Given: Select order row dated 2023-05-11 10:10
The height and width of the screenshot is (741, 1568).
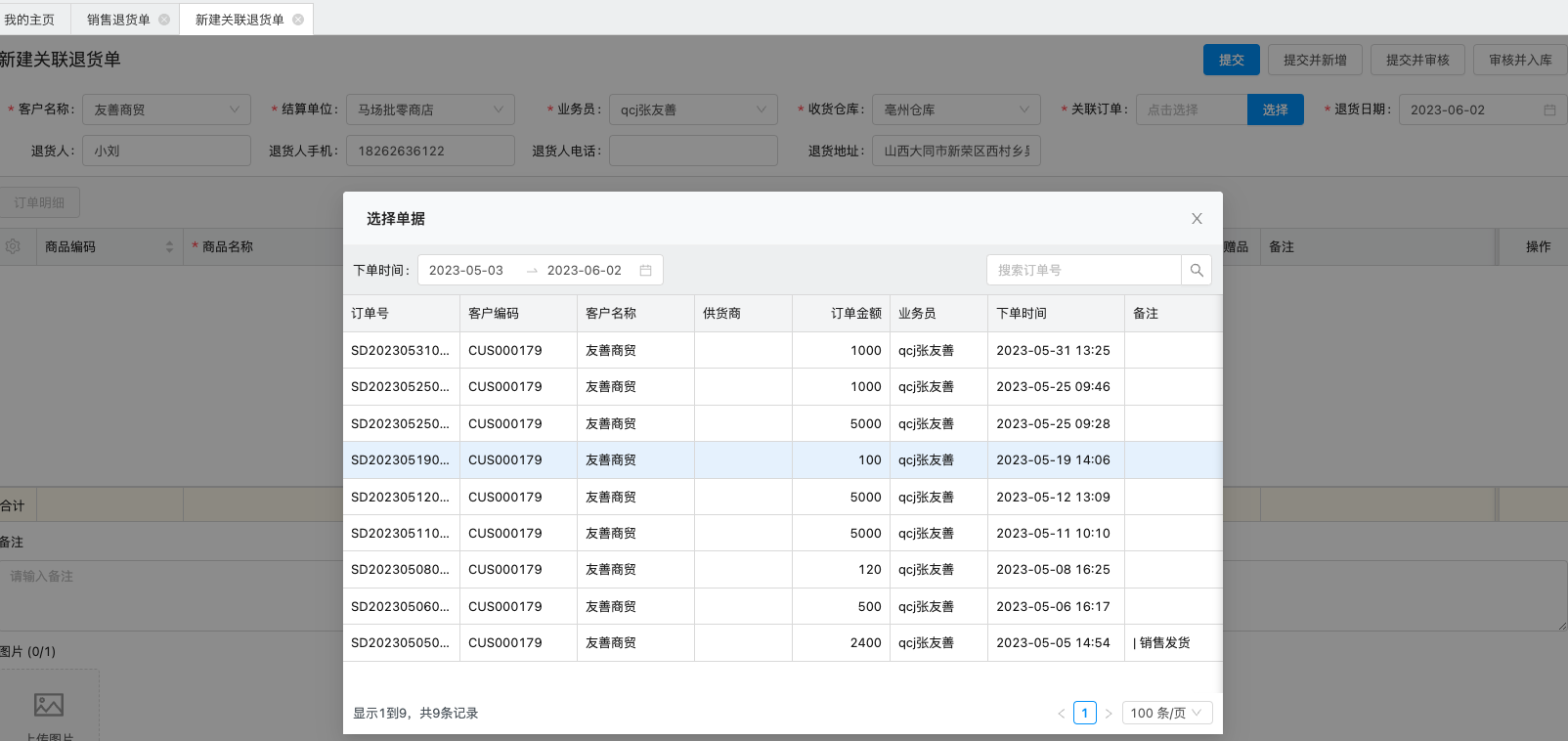Looking at the screenshot, I should pyautogui.click(x=782, y=533).
